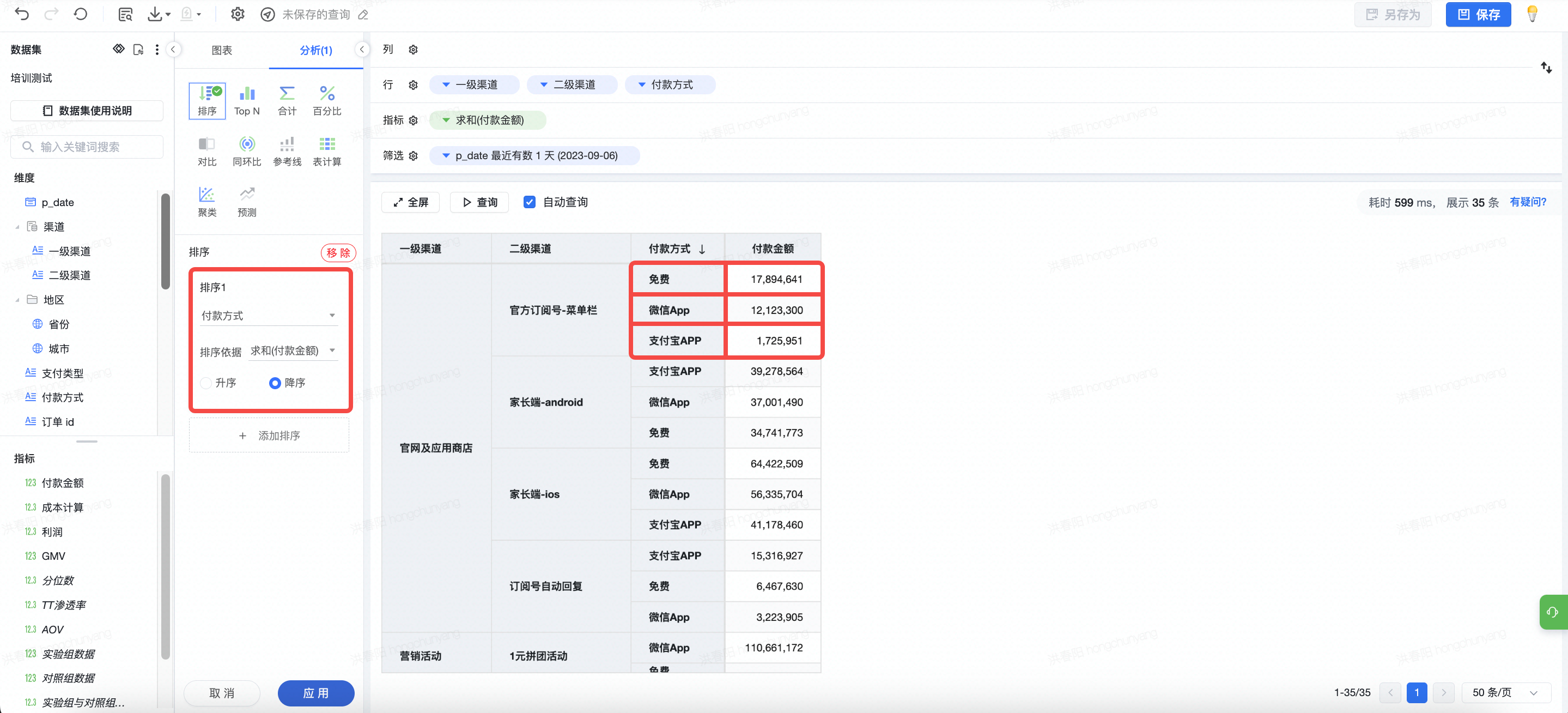1568x713 pixels.
Task: Select the 预测 forecast tool
Action: click(246, 202)
